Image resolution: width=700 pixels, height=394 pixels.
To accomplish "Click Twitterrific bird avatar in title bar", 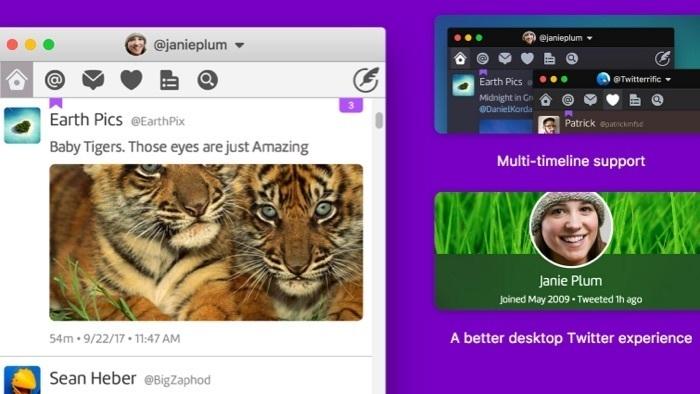I will click(603, 79).
